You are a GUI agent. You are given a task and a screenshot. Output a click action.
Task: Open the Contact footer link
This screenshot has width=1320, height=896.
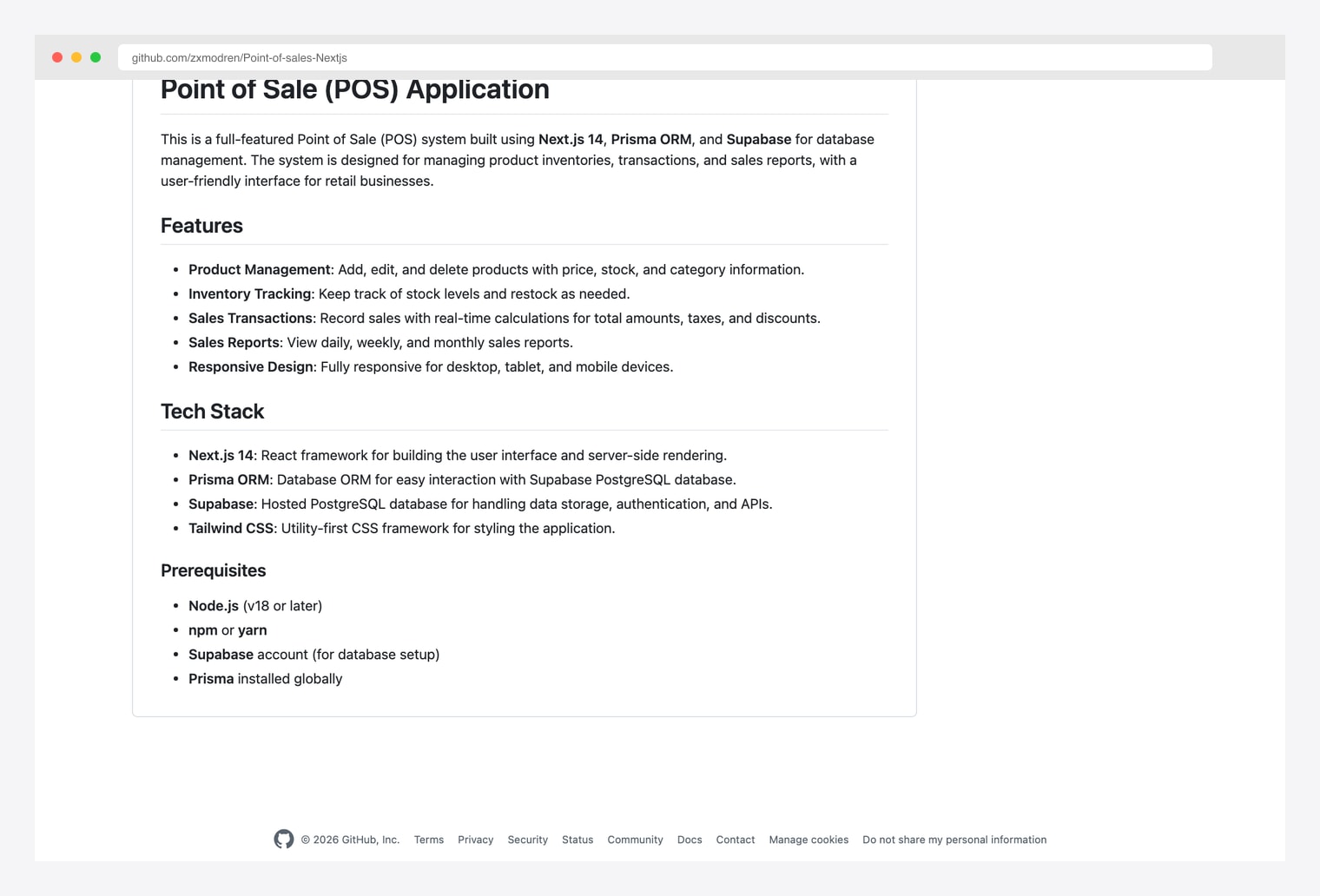[x=736, y=840]
